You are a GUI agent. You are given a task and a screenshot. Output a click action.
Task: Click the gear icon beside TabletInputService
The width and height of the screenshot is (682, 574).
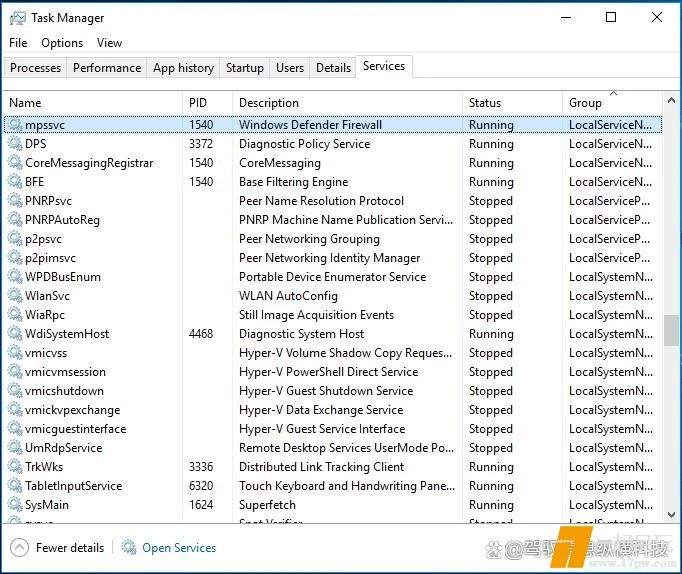tap(15, 486)
